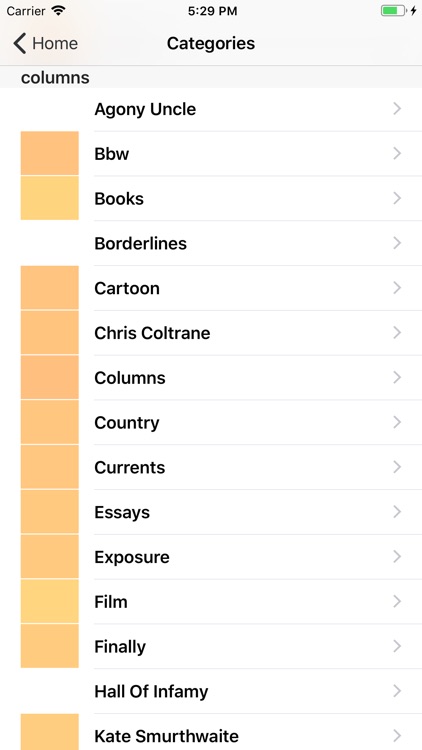Tap the battery indicator icon

tap(393, 11)
